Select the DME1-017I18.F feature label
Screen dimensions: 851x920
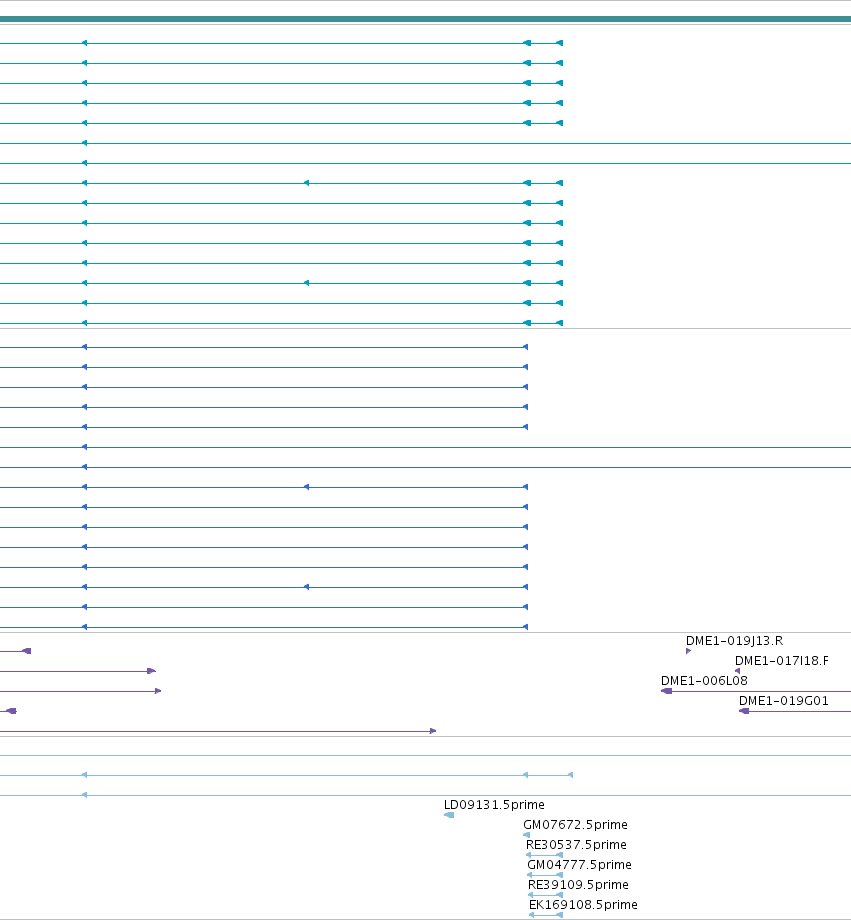(782, 661)
